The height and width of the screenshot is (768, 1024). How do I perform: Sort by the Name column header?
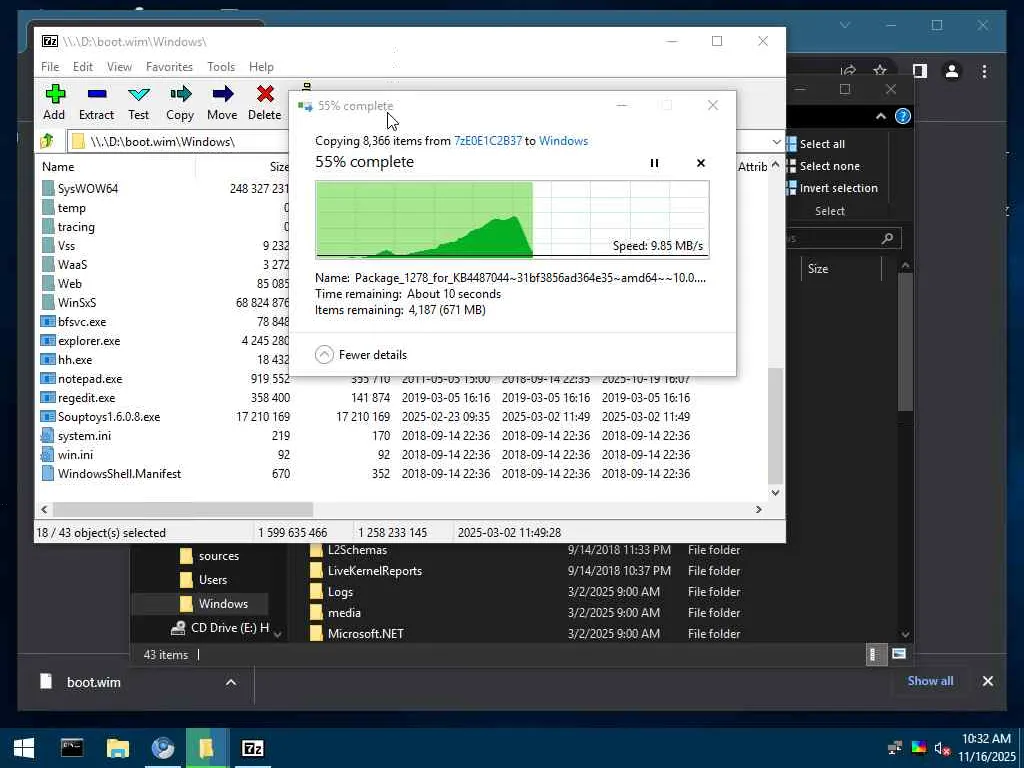pos(58,167)
